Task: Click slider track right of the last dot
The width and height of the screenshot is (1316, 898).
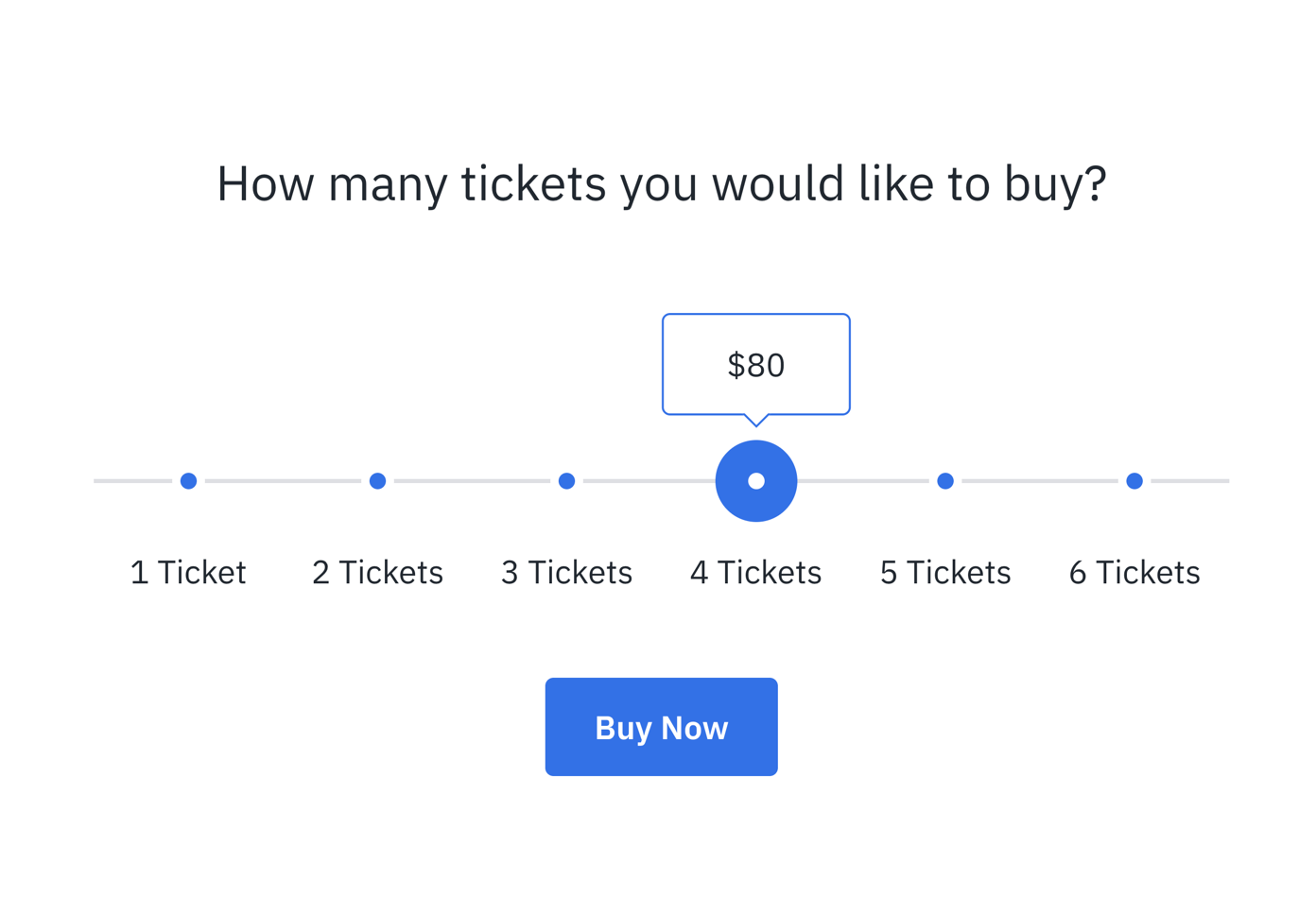Action: [1191, 481]
